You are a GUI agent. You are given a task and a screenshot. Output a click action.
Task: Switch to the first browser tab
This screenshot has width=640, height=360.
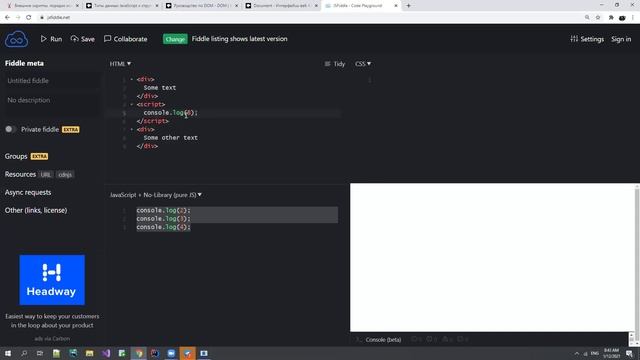(x=41, y=6)
